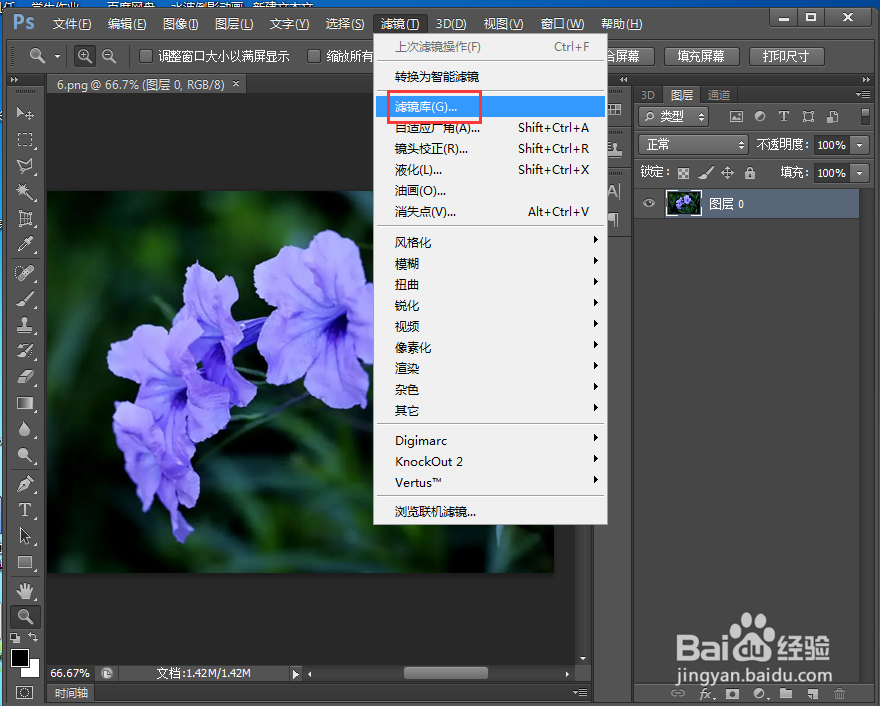This screenshot has height=706, width=880.
Task: Open opacity 不透明度 slider dropdown
Action: (x=859, y=145)
